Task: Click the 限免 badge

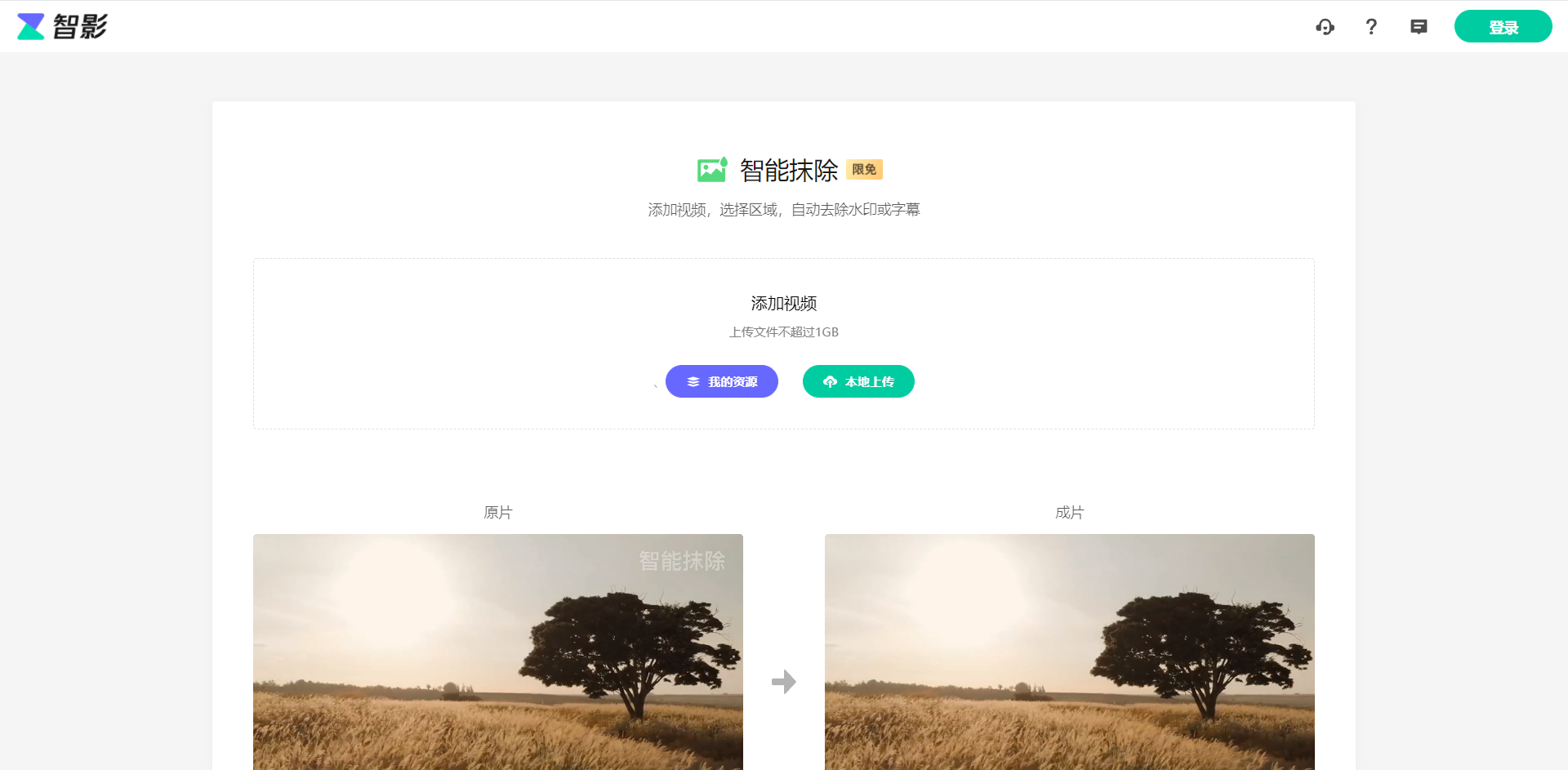Action: tap(864, 169)
